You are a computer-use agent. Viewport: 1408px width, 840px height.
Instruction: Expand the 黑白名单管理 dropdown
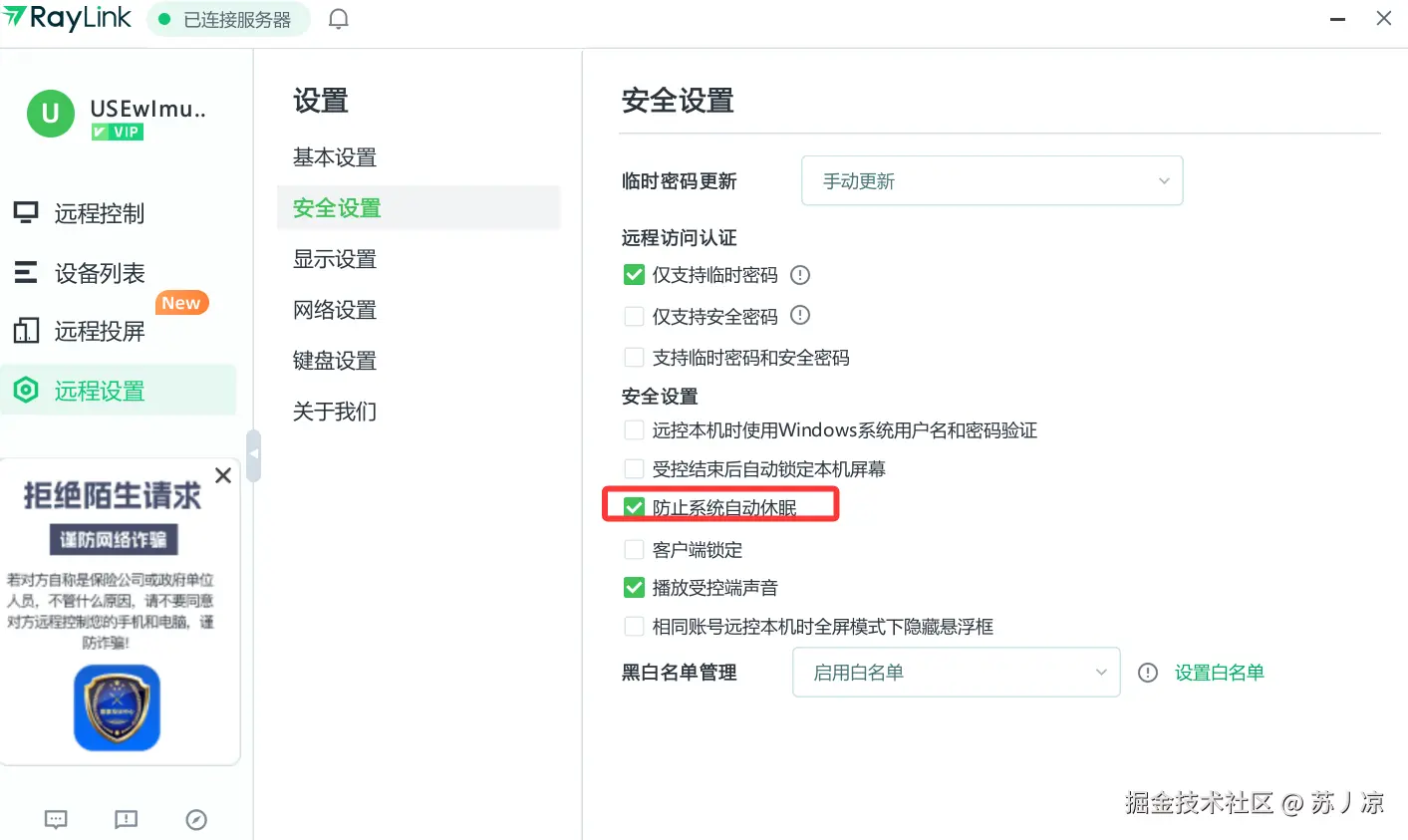click(x=956, y=673)
